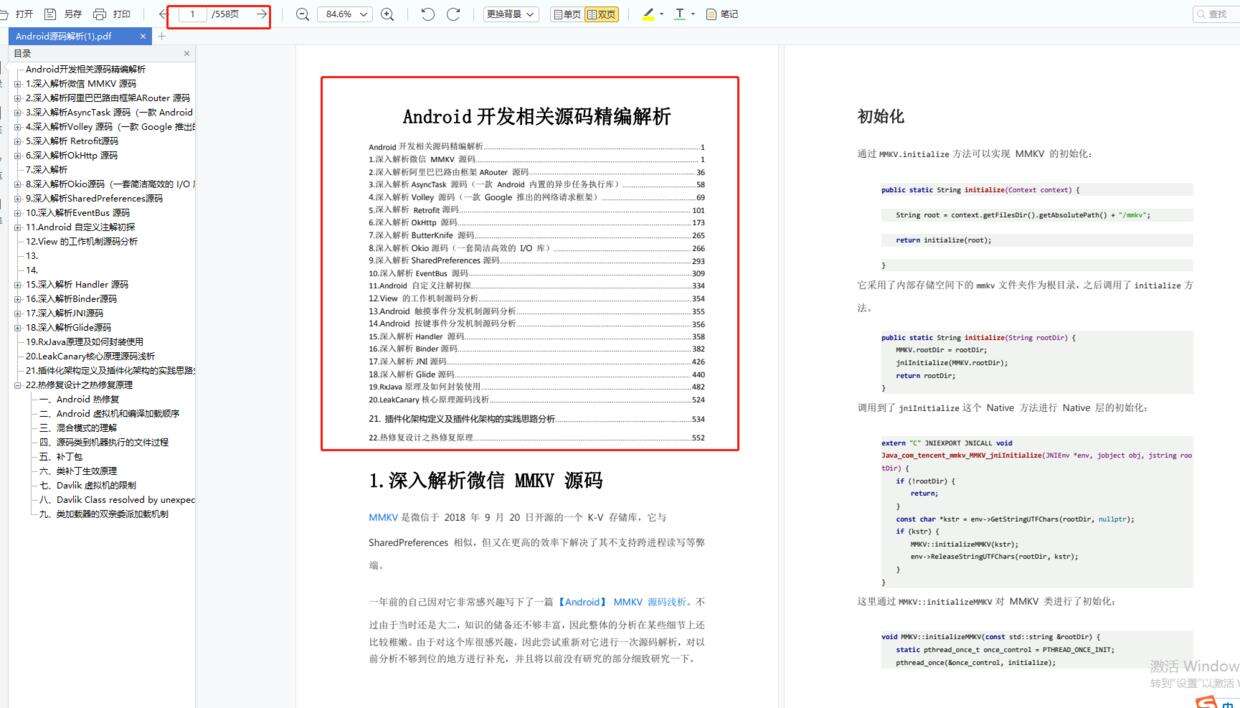Expand 1.深入解析微信 MMKV 源码 node
Image resolution: width=1240 pixels, height=708 pixels.
pyautogui.click(x=17, y=84)
